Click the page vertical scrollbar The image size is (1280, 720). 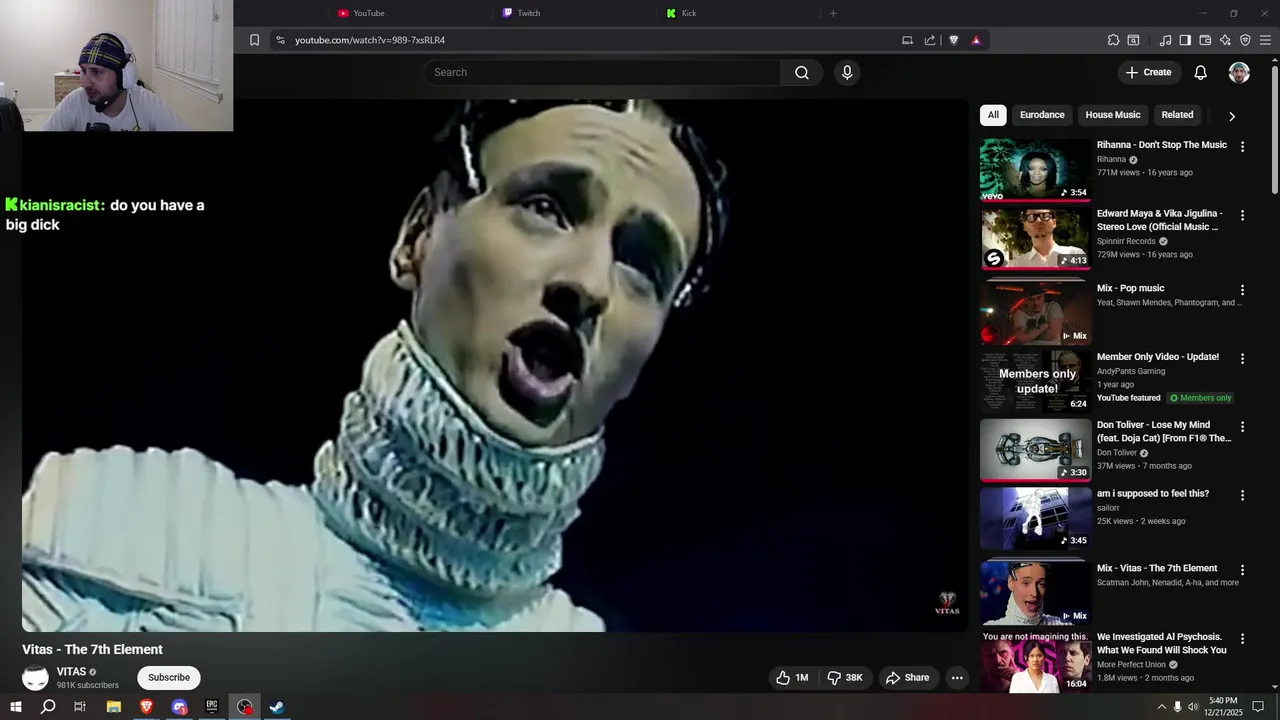click(1274, 130)
